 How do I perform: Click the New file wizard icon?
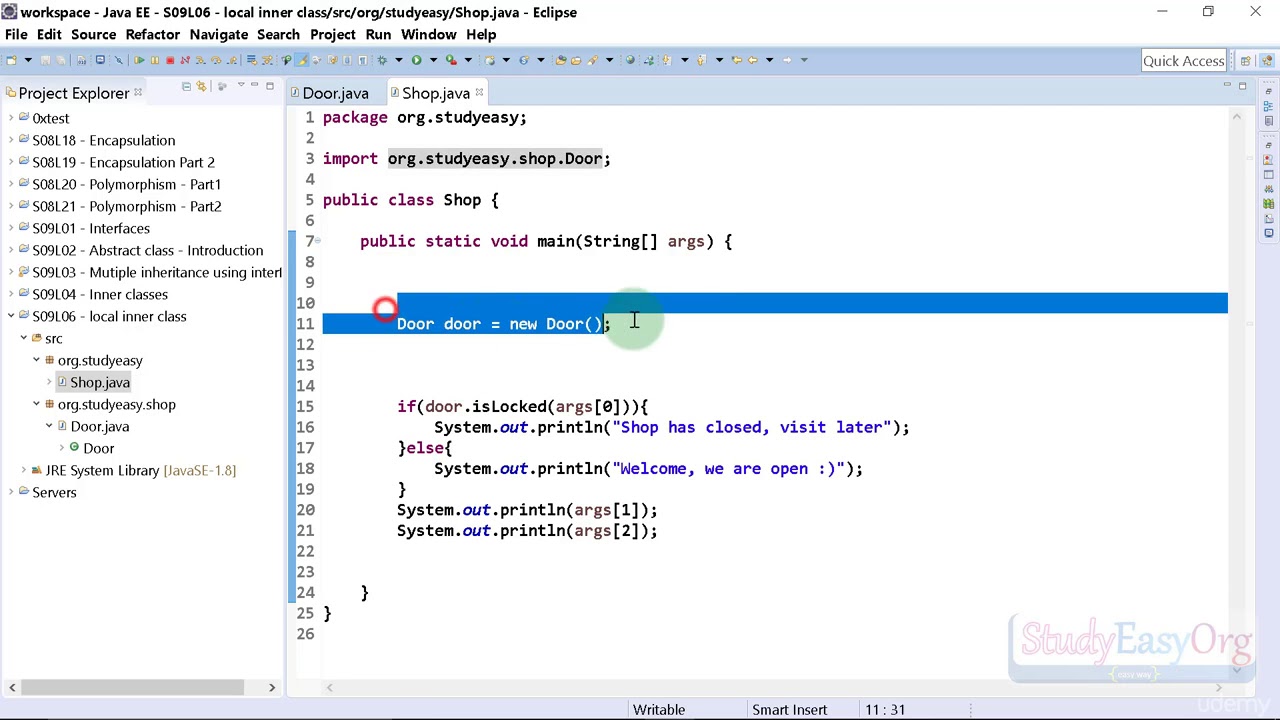click(x=12, y=60)
